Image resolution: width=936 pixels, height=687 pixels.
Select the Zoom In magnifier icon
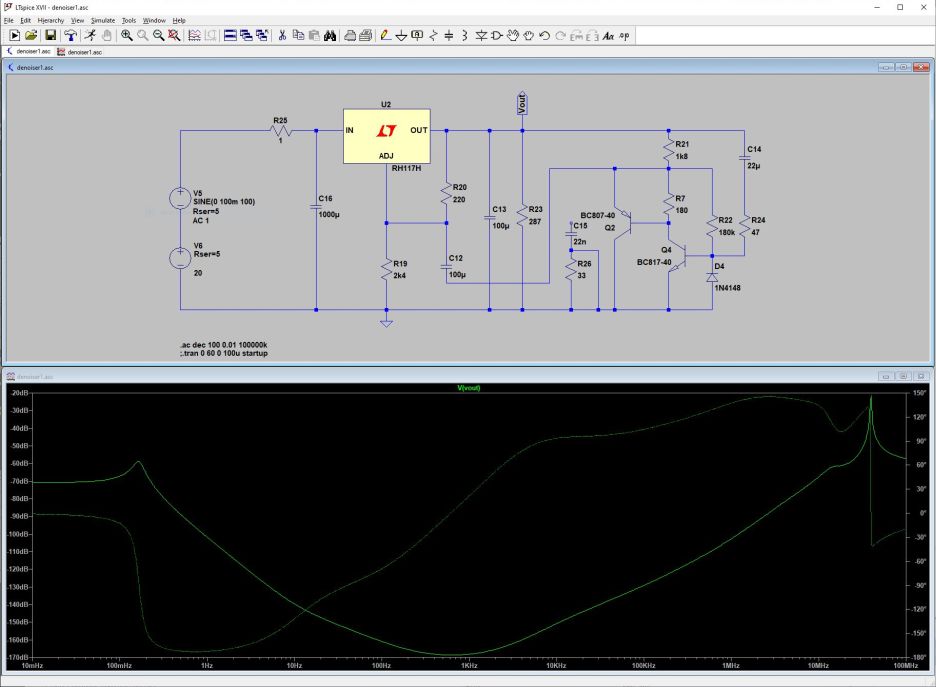(x=127, y=36)
